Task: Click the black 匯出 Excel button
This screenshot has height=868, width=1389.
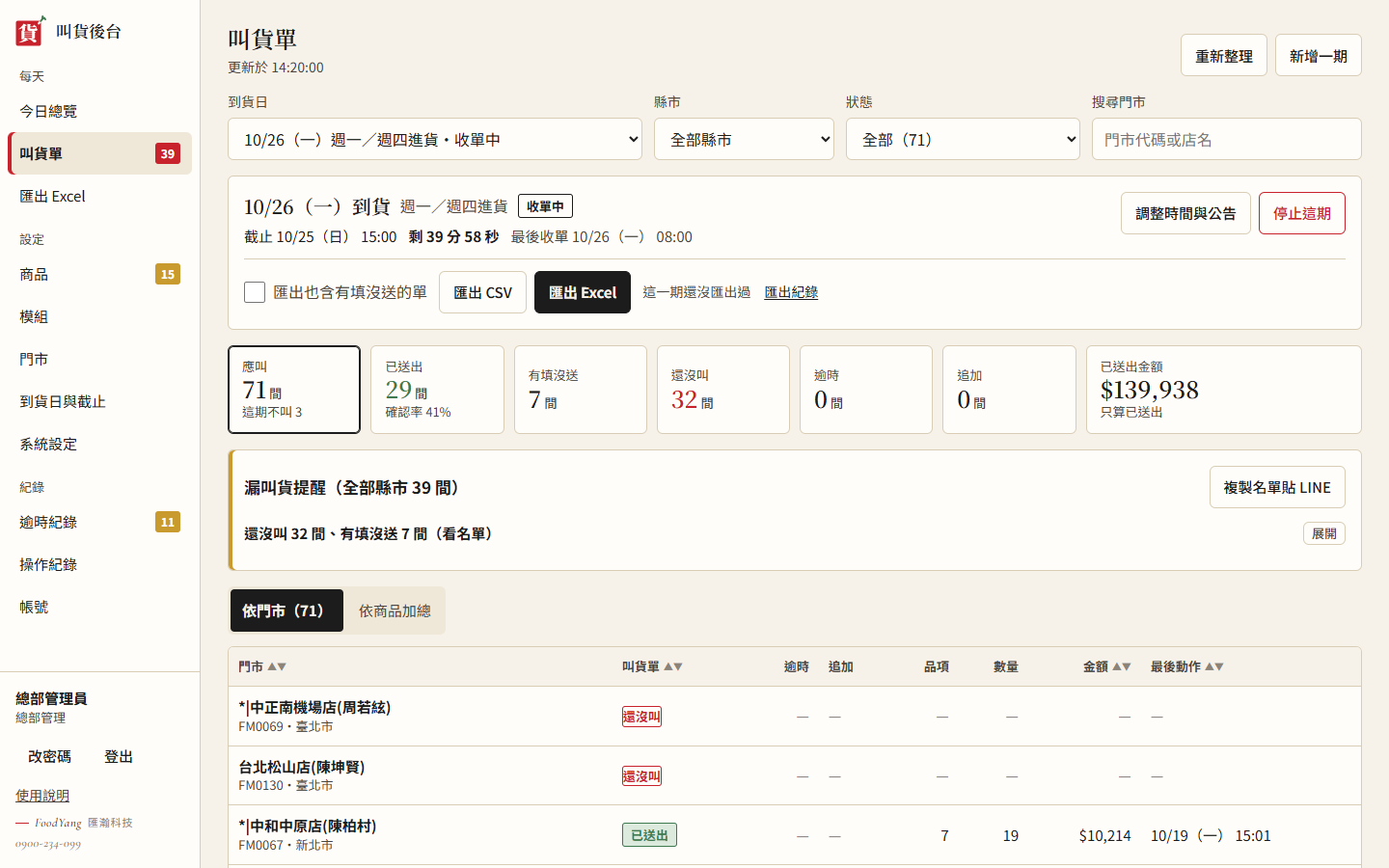Action: pos(583,292)
